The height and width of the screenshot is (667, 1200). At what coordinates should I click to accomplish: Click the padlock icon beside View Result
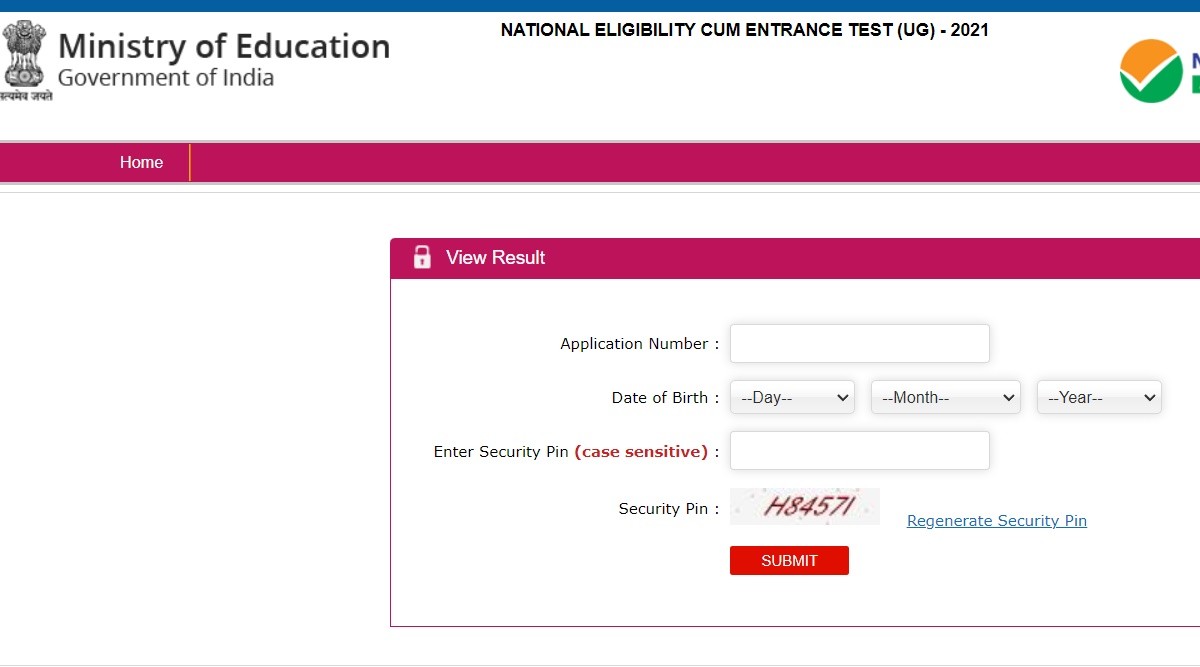(422, 257)
